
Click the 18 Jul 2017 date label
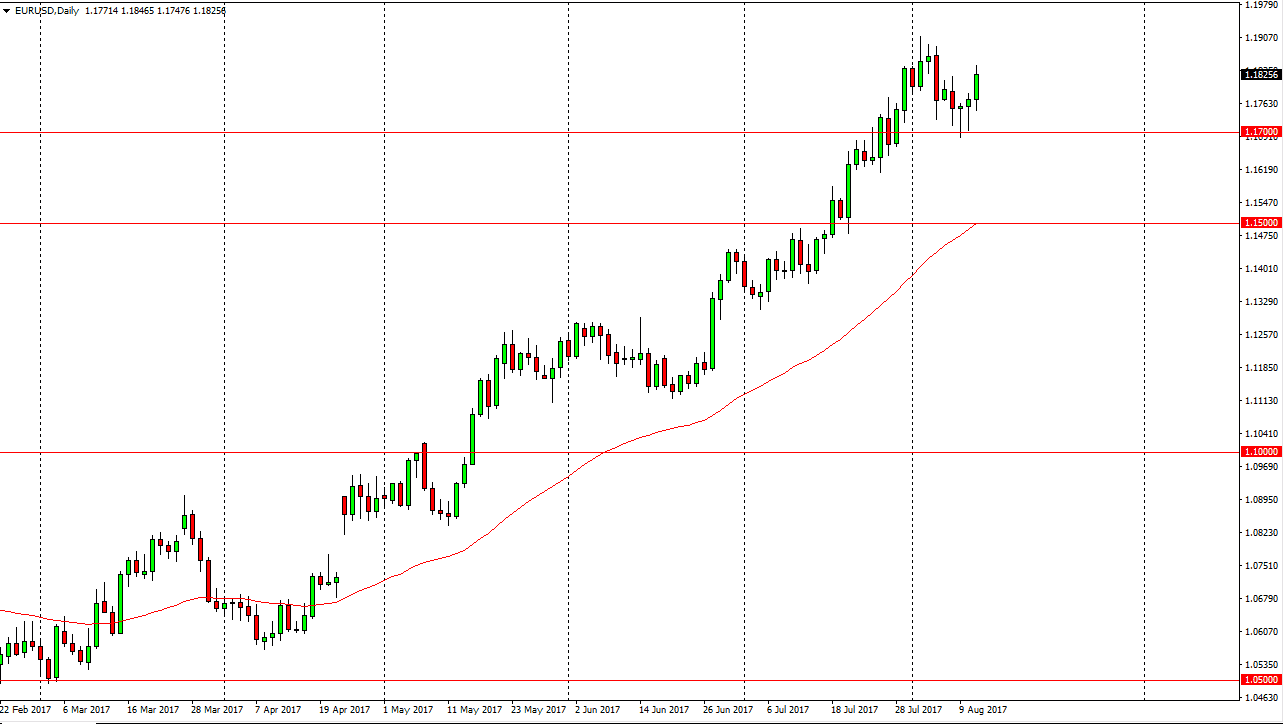click(855, 710)
